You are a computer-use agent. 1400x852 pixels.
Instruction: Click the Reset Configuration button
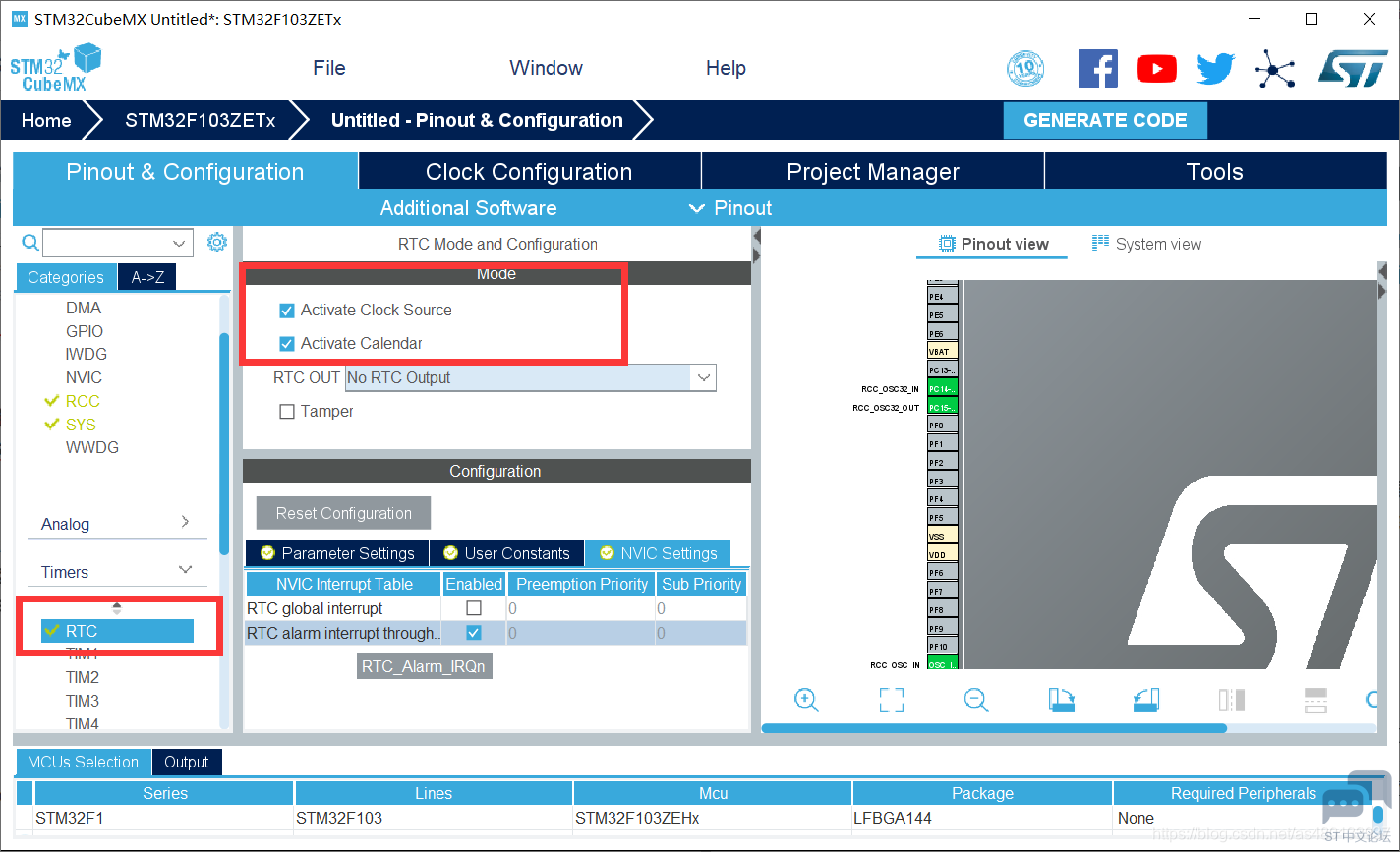coord(344,513)
